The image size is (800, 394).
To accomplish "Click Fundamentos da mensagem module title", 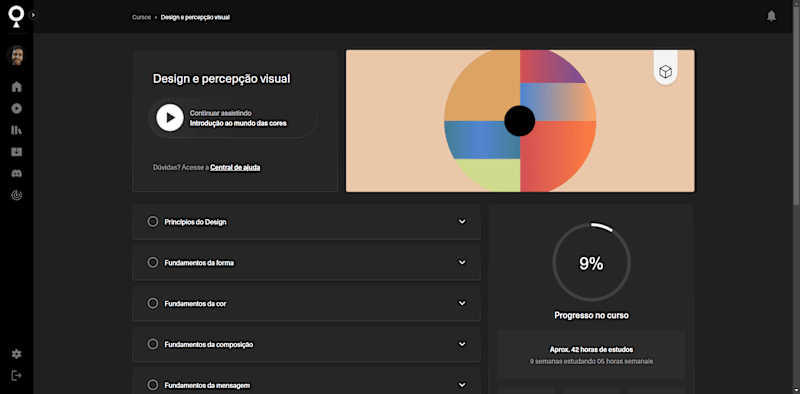I will coord(207,385).
